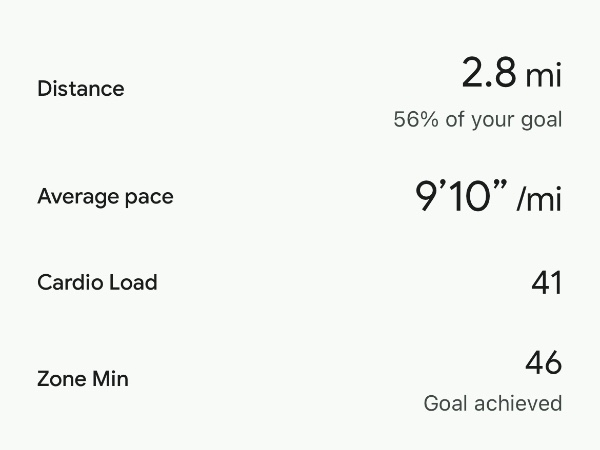This screenshot has height=450, width=600.
Task: Click the 2.8 distance number
Action: 489,73
